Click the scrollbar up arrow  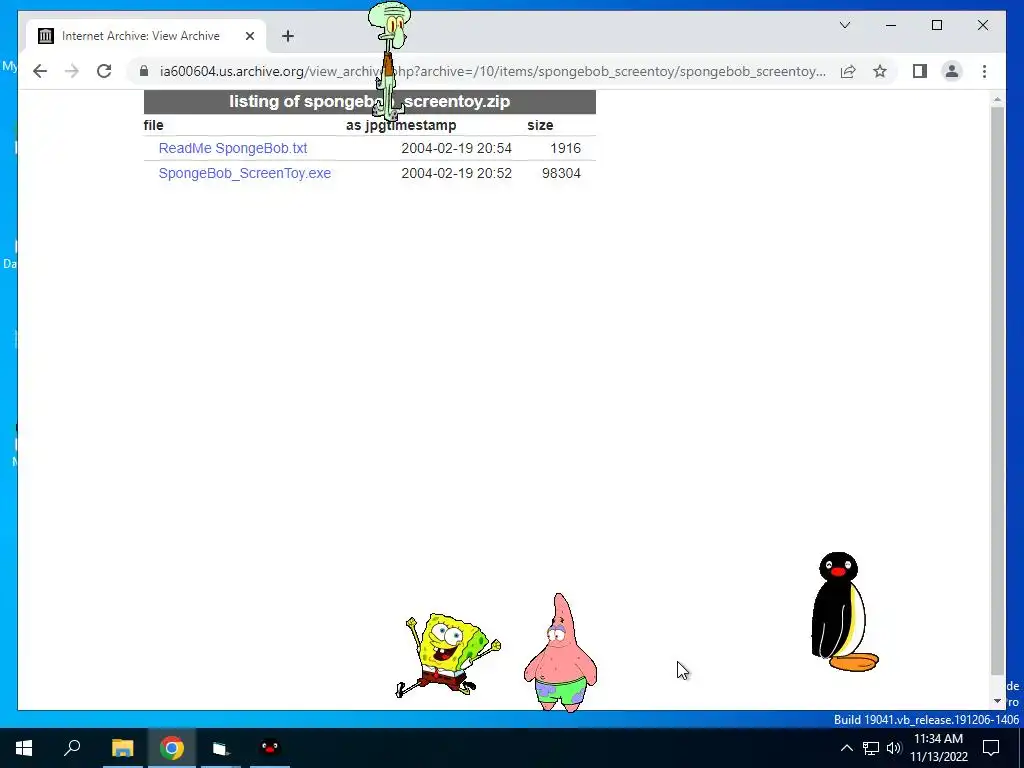coord(997,100)
